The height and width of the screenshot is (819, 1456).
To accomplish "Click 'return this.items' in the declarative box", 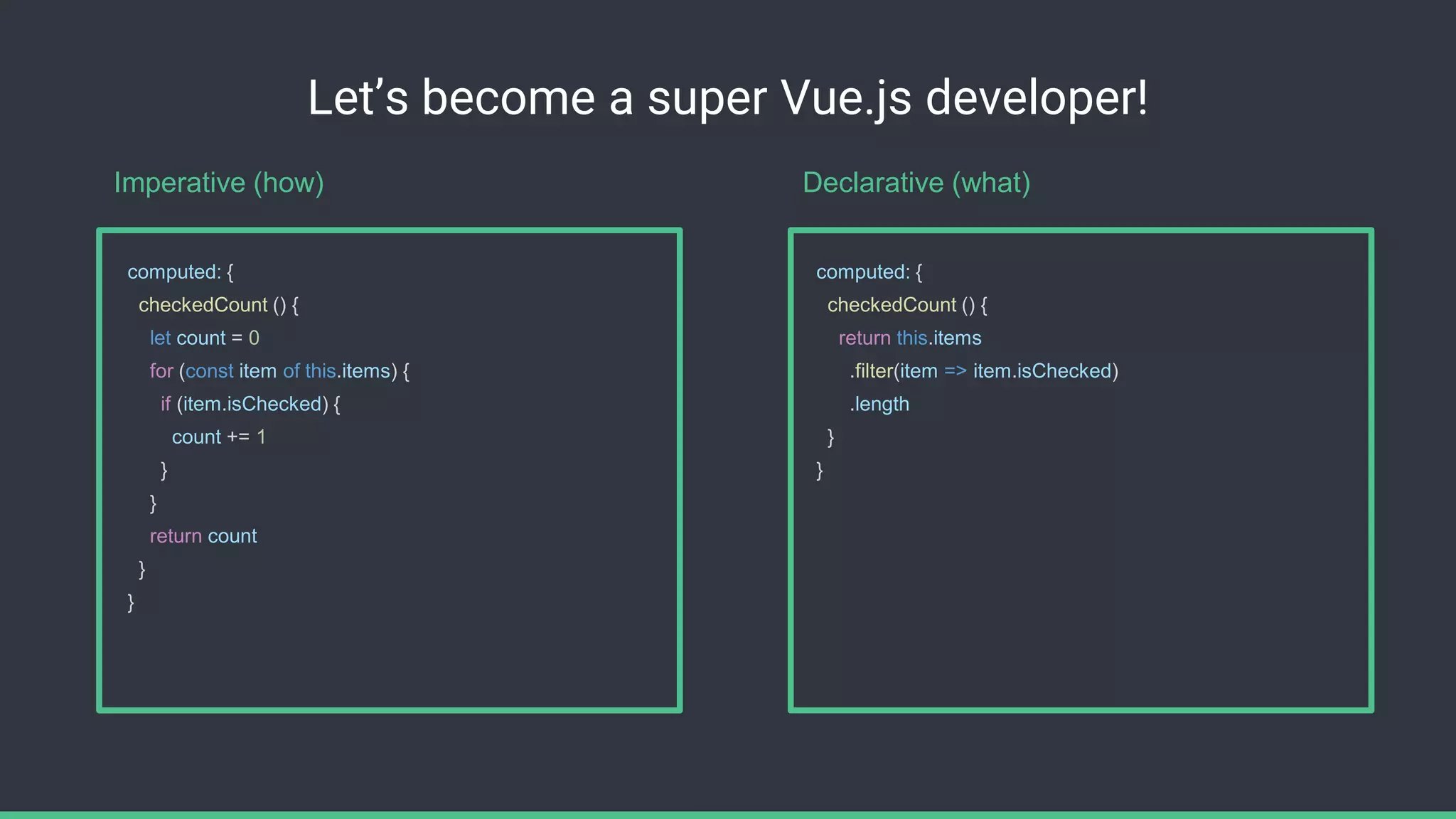I will tap(910, 338).
